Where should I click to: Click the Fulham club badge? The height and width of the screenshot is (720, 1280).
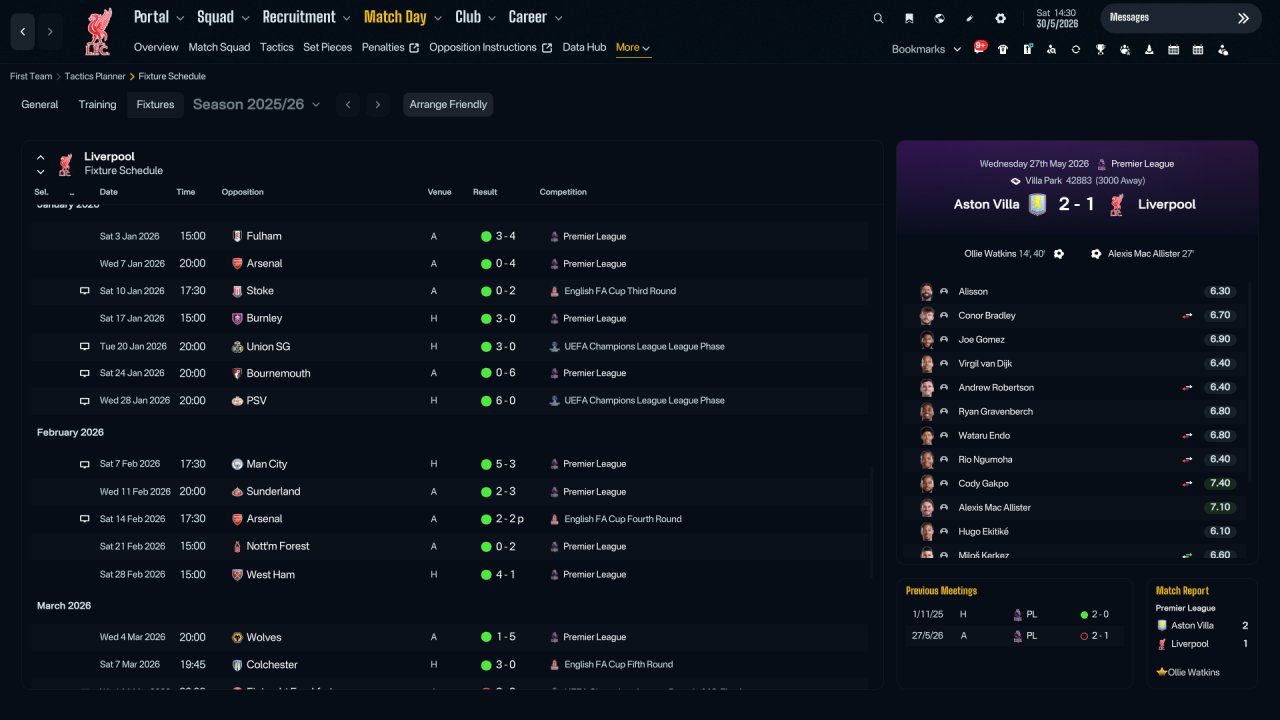coord(237,236)
